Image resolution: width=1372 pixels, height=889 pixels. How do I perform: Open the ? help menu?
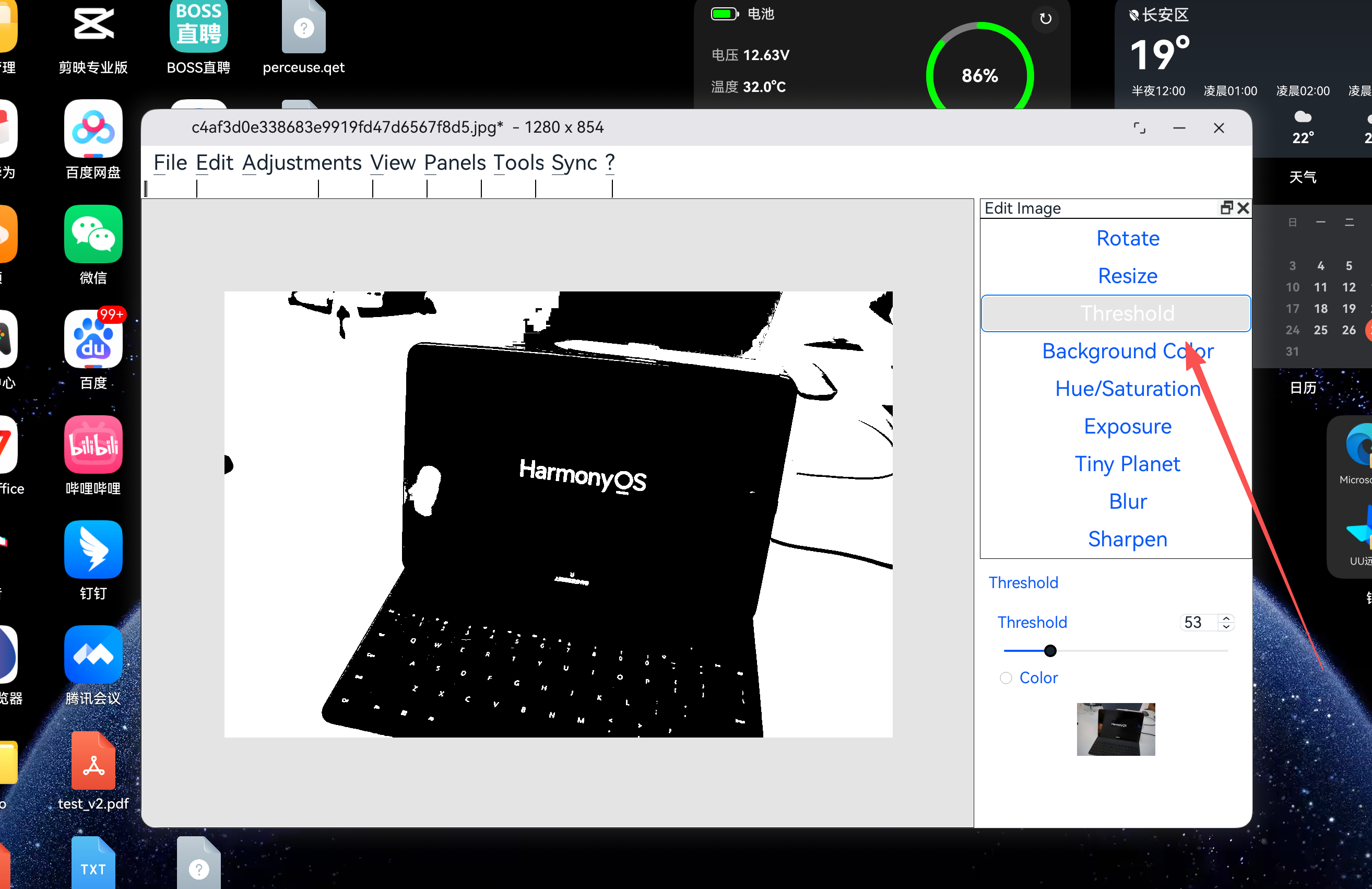coord(610,162)
